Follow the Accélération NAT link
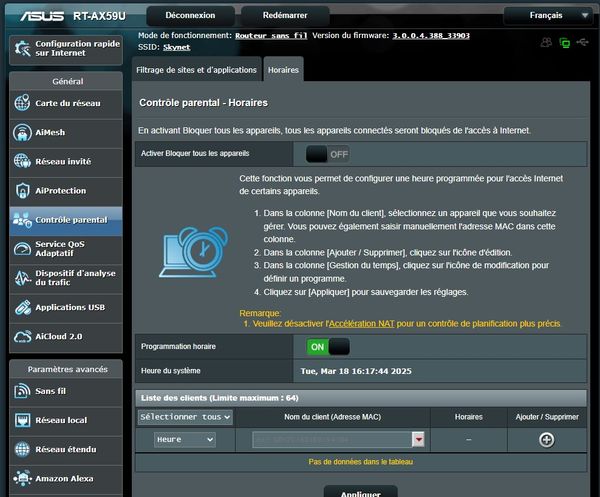Viewport: 600px width, 497px height. [362, 324]
